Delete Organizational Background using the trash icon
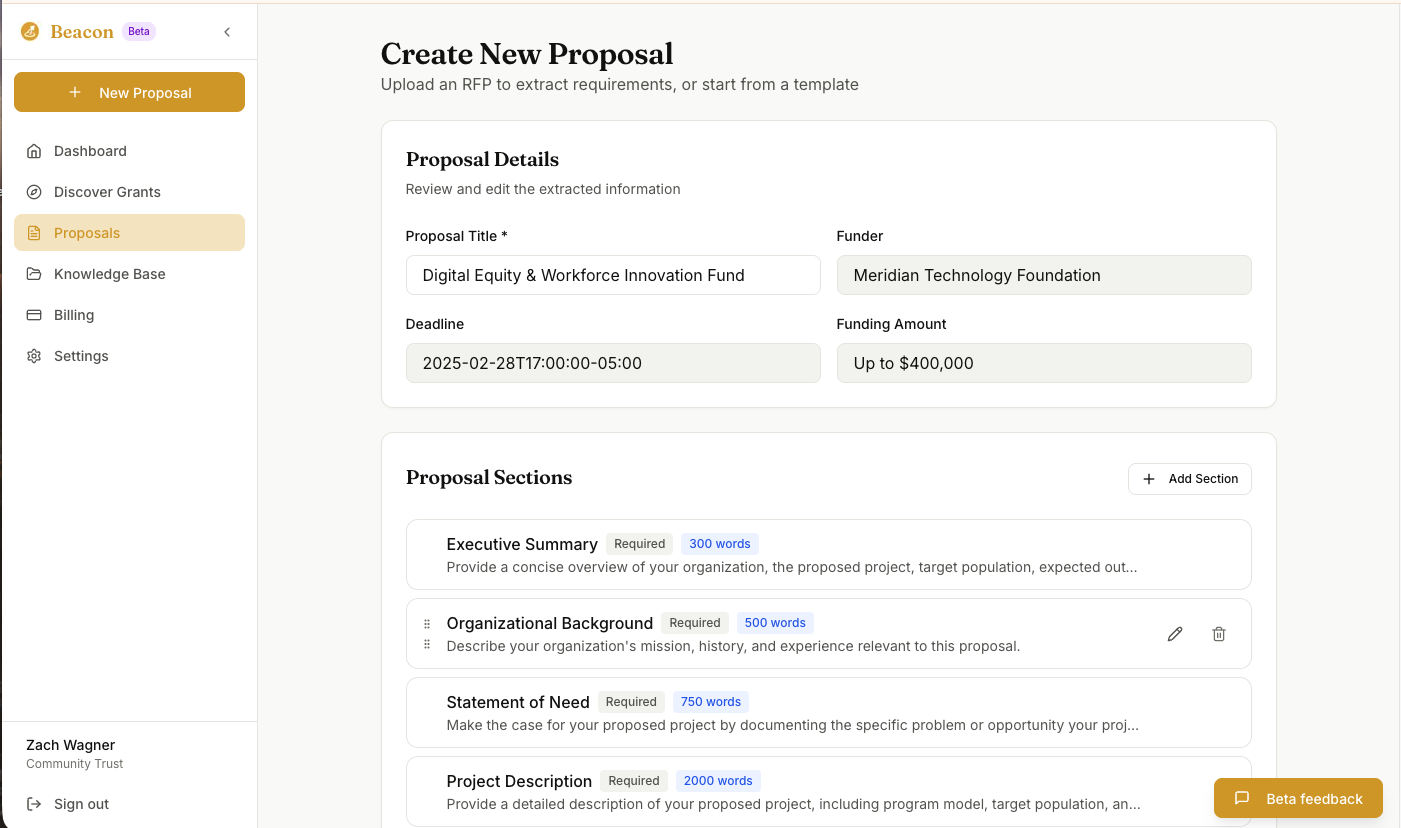The image size is (1401, 828). [1219, 633]
